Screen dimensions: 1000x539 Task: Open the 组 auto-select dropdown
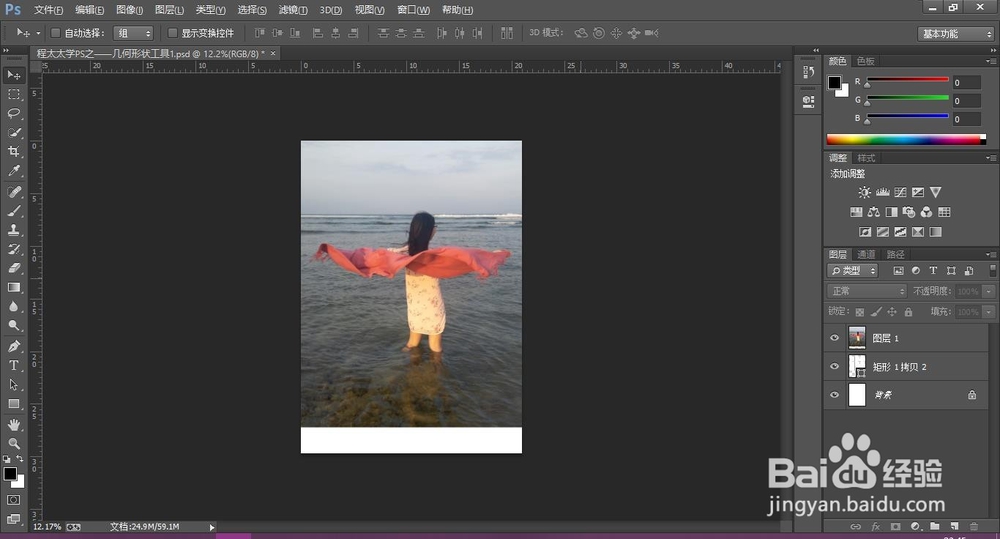click(133, 33)
